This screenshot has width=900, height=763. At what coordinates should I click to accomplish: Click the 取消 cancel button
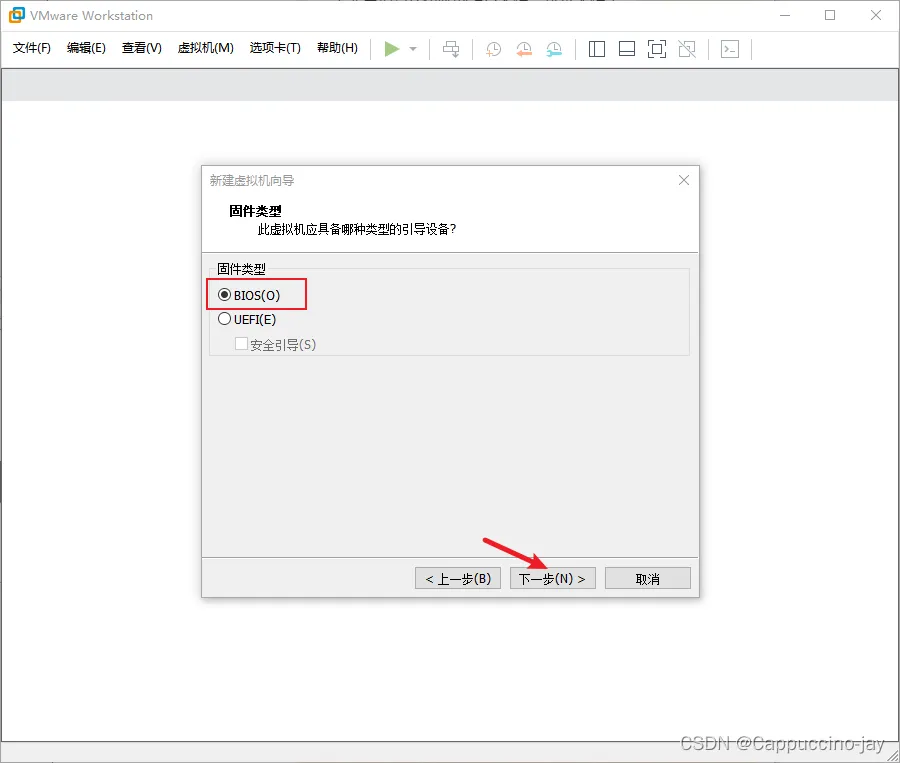tap(647, 578)
